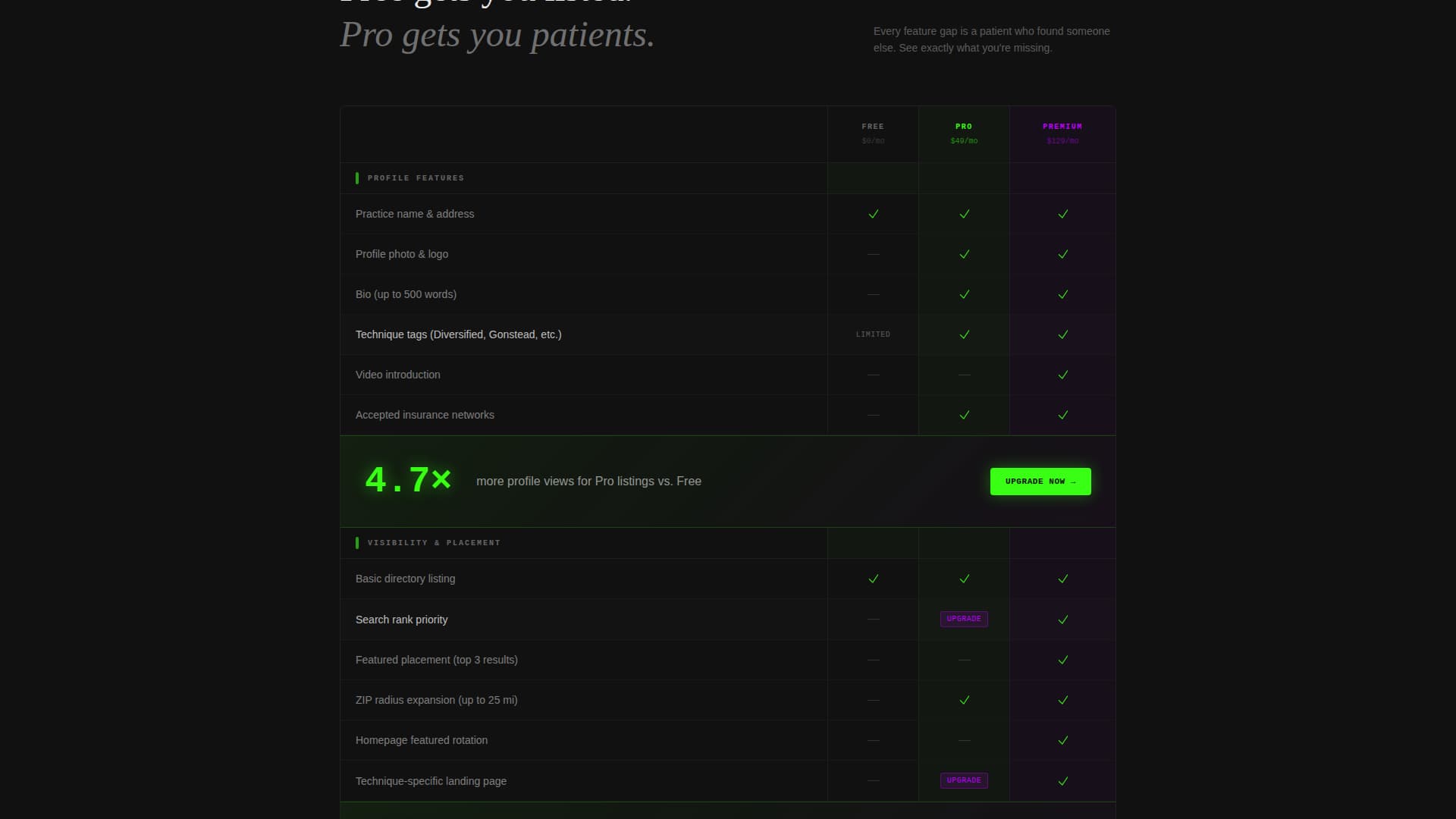
Task: Click UPGRADE badge on Search rank priority
Action: (964, 619)
